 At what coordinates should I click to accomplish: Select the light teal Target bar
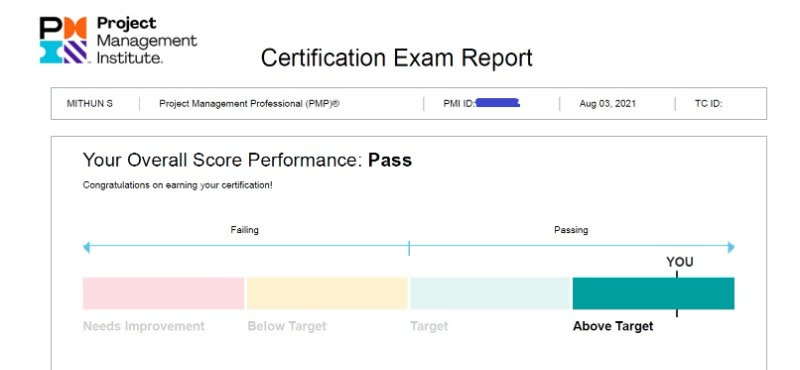(490, 293)
